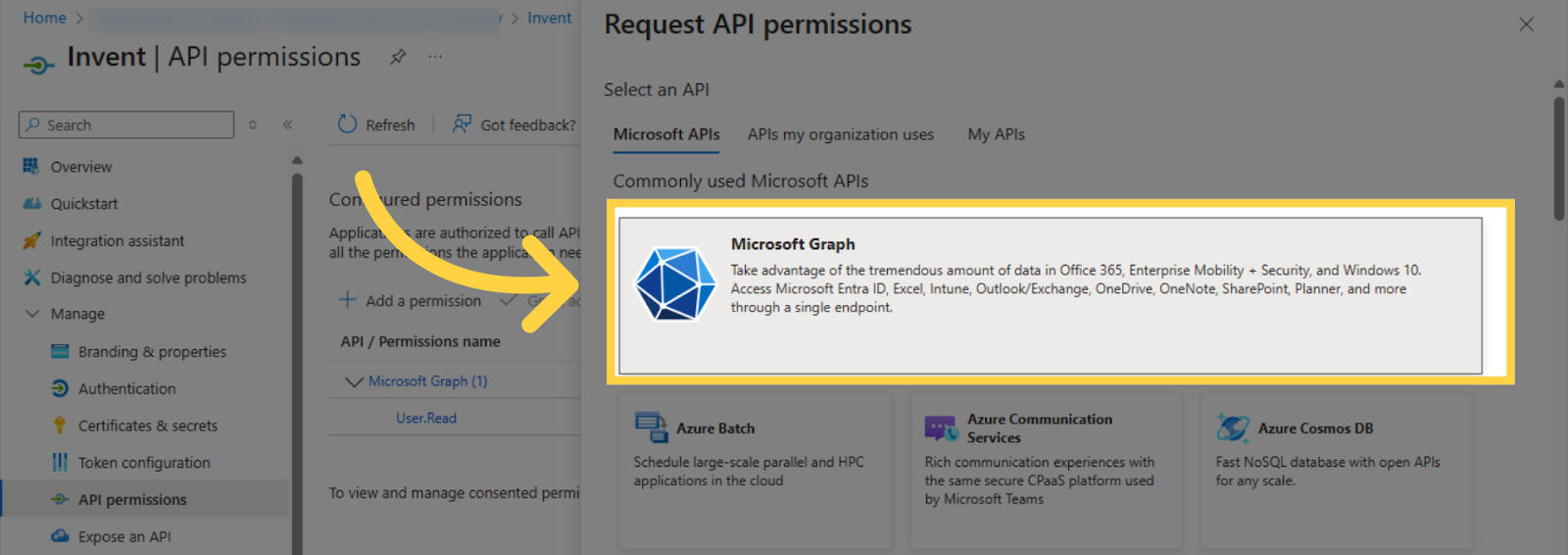The image size is (1568, 555).
Task: Click the Request API permissions panel scrollbar
Action: point(1559,157)
